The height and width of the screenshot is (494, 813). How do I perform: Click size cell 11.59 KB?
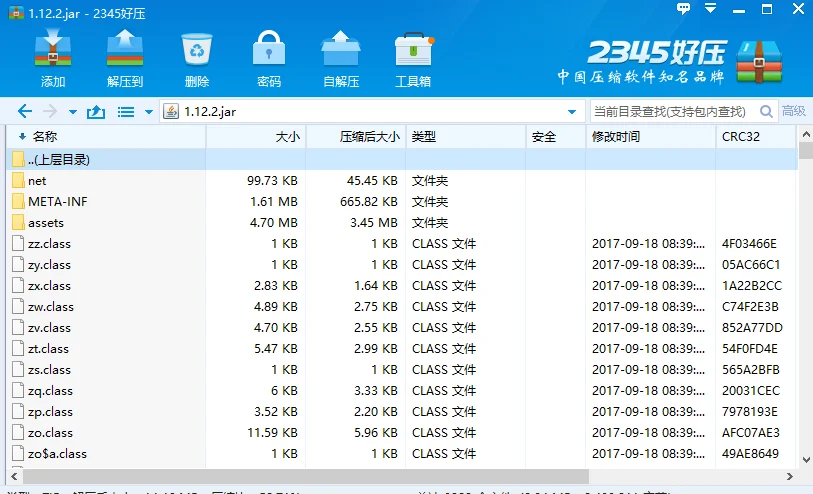point(272,433)
